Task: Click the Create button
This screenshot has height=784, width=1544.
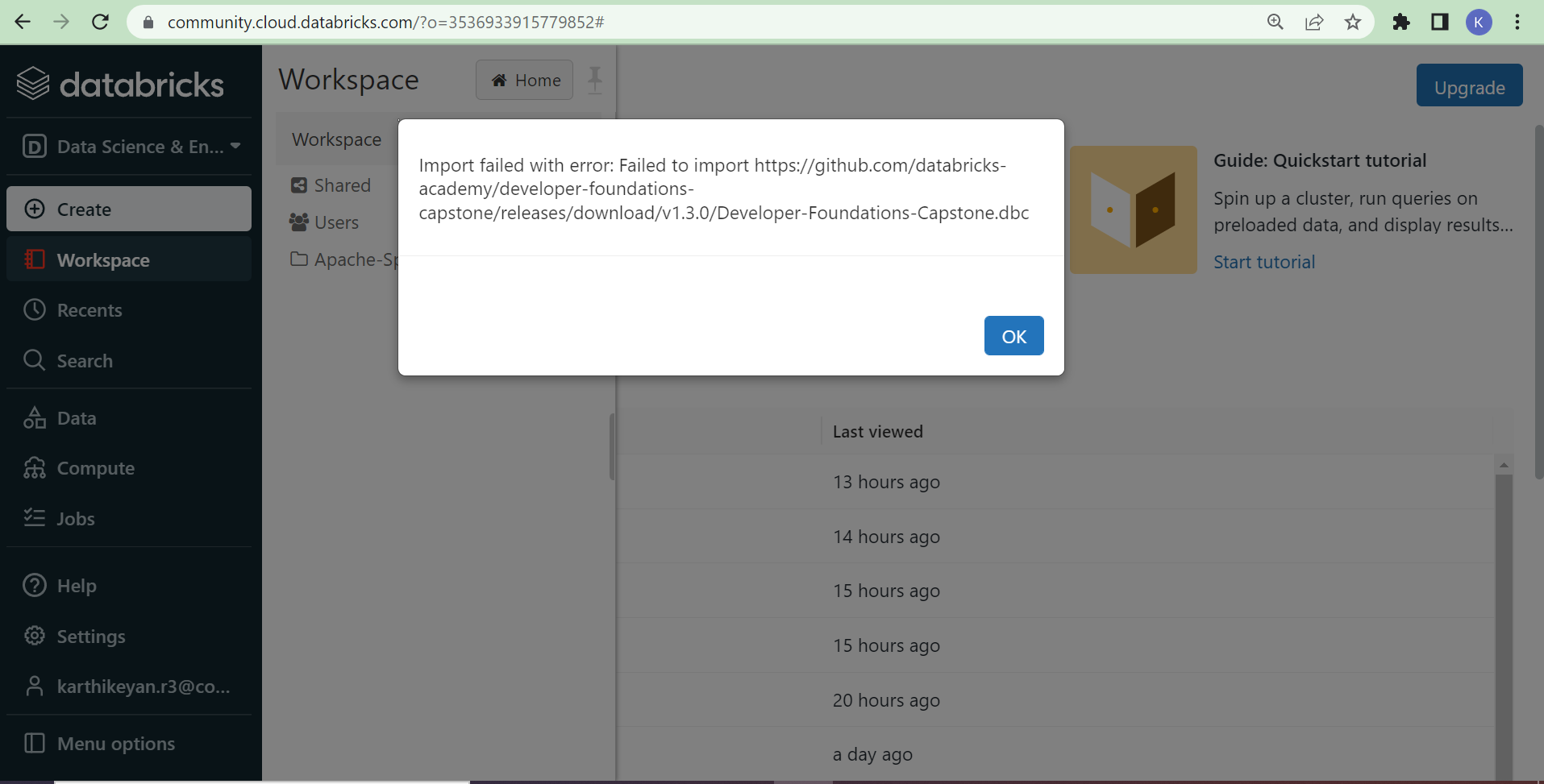Action: pos(84,209)
